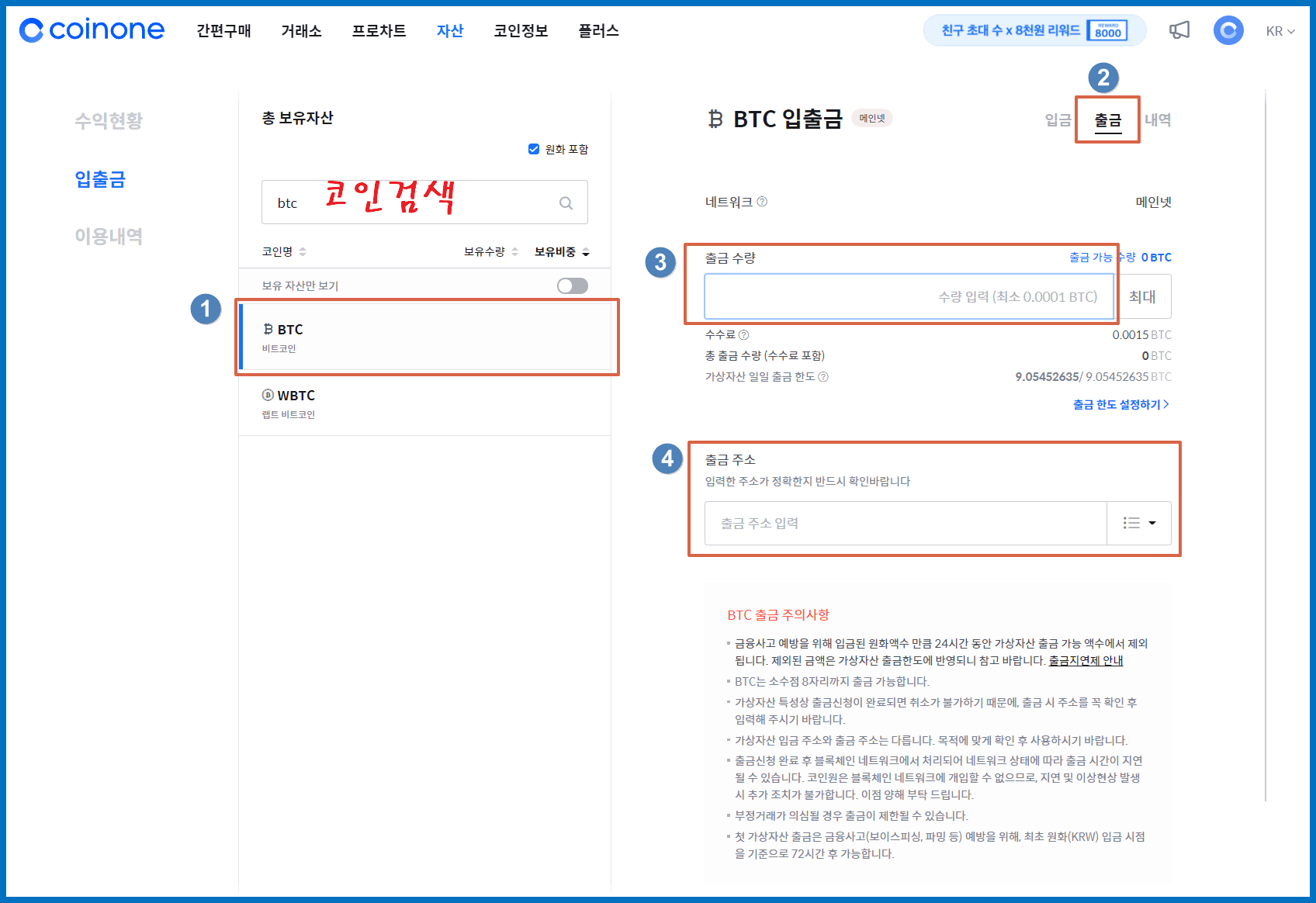Click the daily withdrawal limit question icon

(x=825, y=377)
